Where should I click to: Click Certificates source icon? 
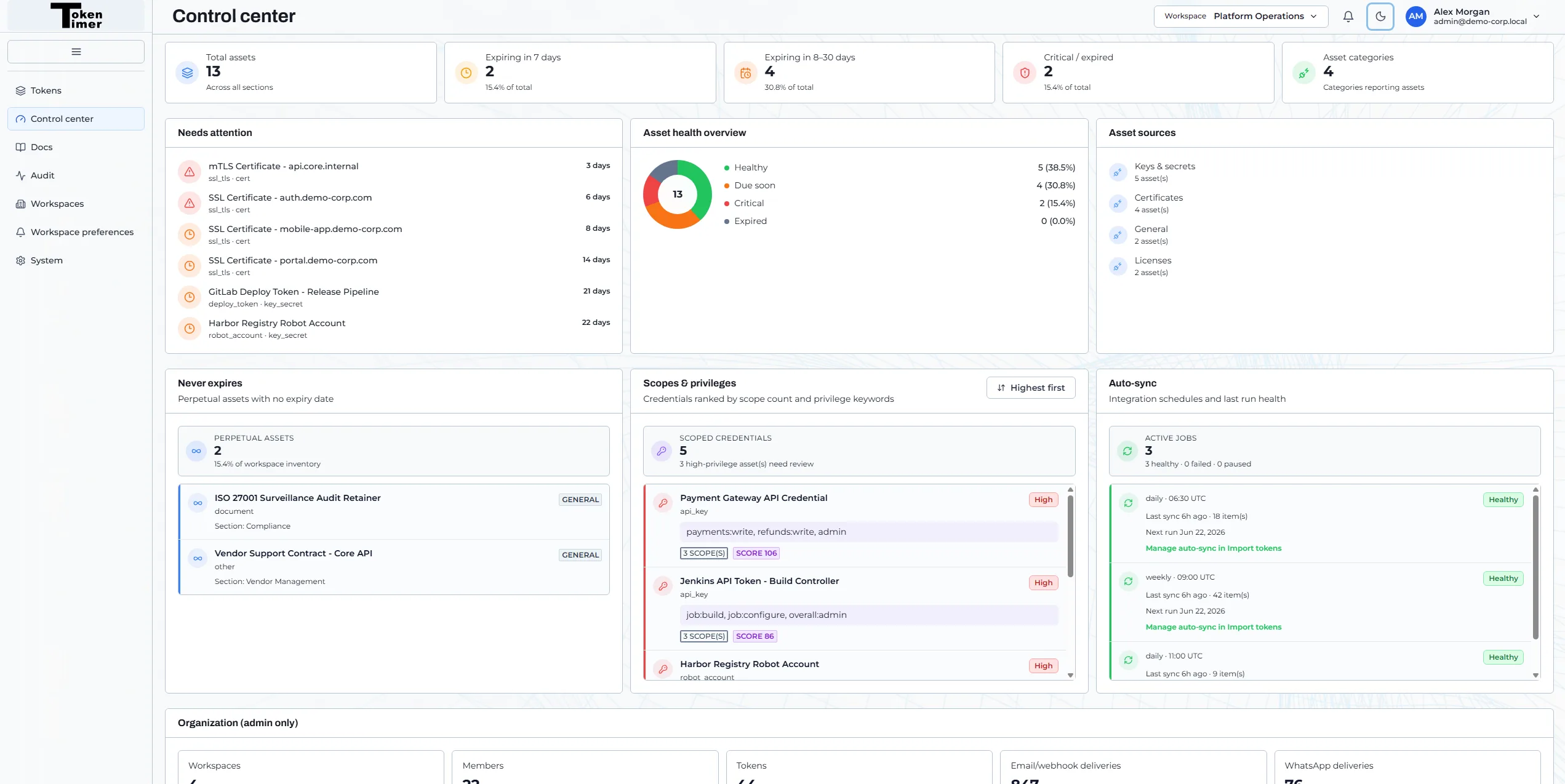pyautogui.click(x=1118, y=204)
